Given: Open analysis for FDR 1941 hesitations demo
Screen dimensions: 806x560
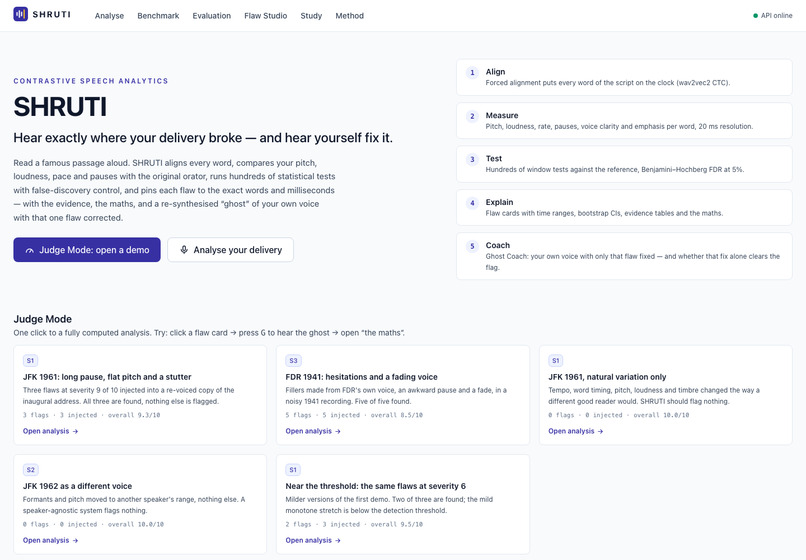Looking at the screenshot, I should 313,431.
